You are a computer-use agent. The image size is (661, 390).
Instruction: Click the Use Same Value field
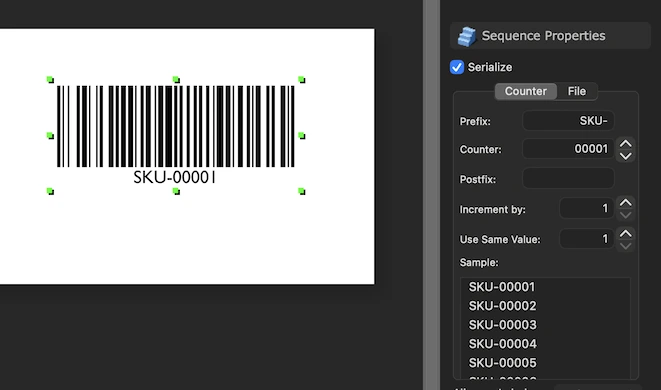click(x=586, y=239)
